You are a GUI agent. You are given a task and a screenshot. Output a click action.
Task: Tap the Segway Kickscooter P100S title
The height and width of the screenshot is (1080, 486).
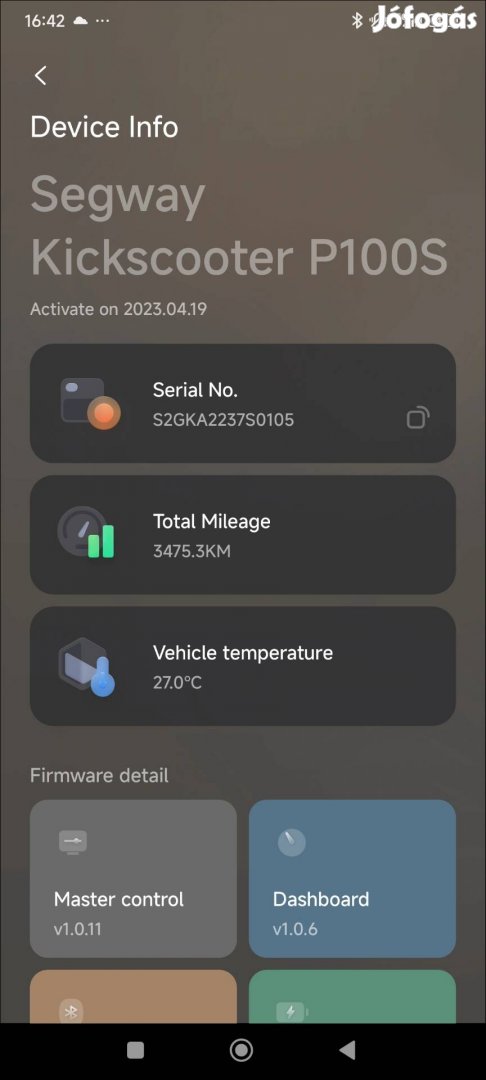point(239,226)
